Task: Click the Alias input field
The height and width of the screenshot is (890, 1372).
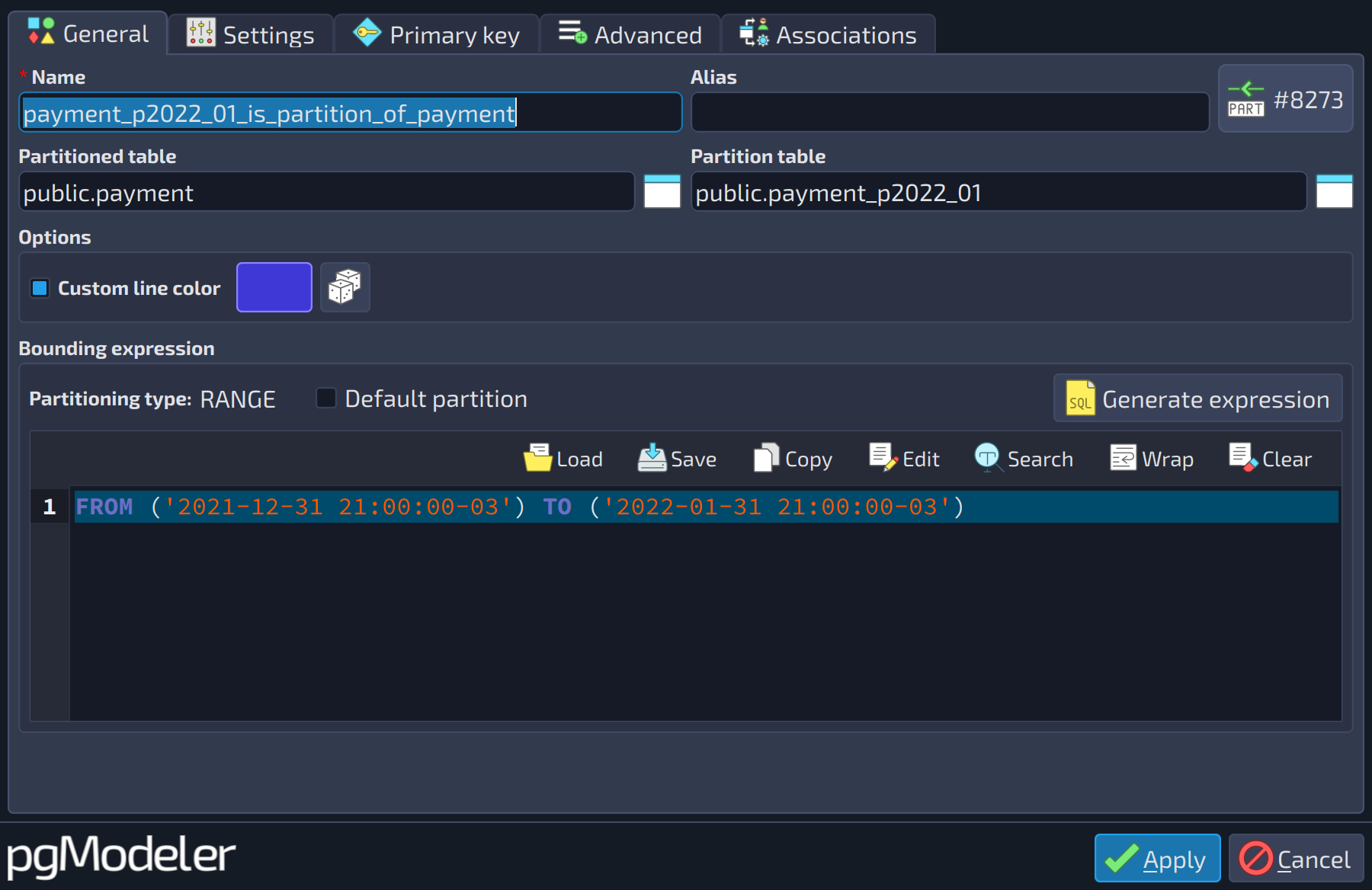Action: pyautogui.click(x=950, y=113)
